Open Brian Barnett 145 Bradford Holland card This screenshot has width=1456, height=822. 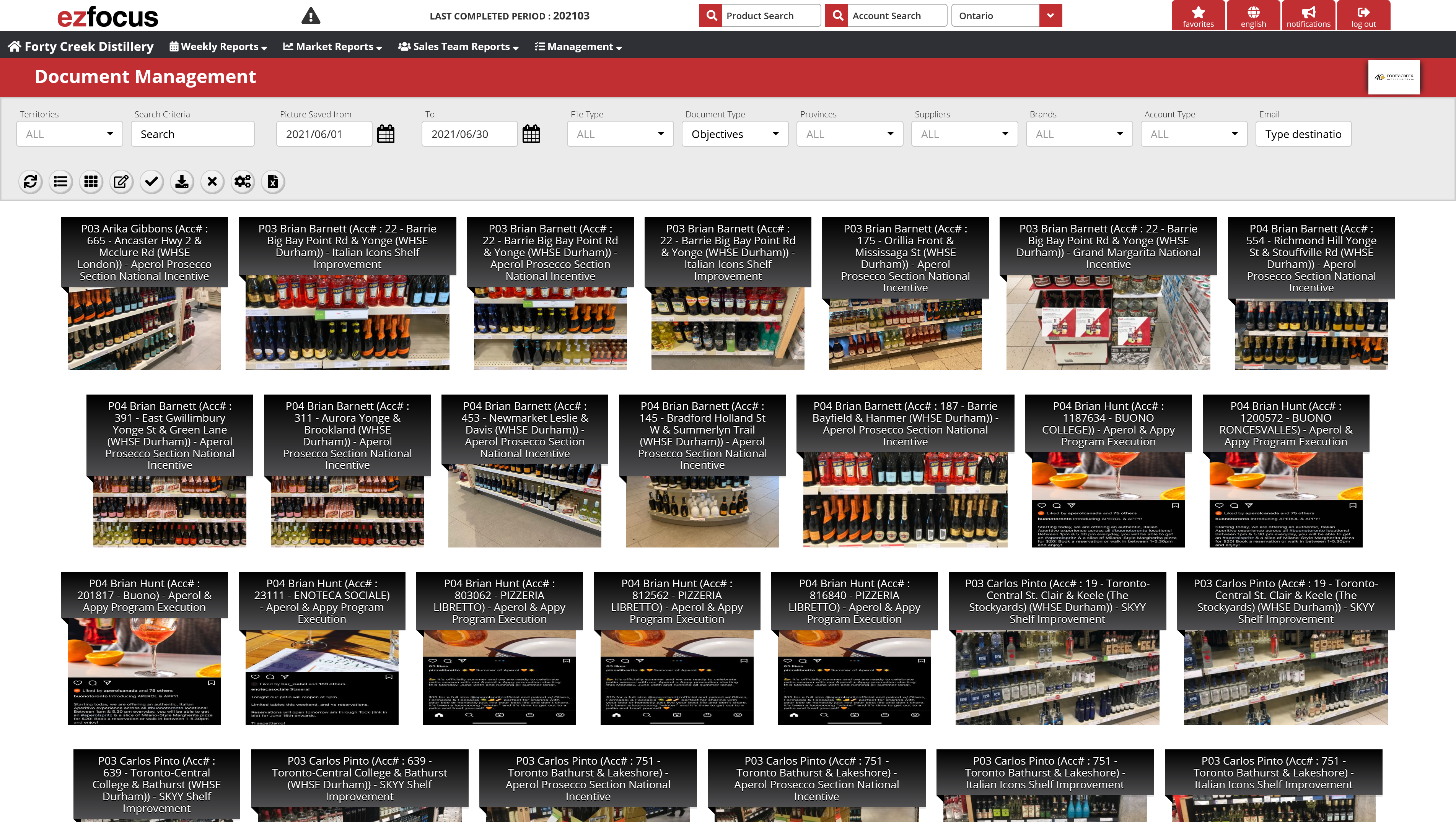(x=702, y=471)
